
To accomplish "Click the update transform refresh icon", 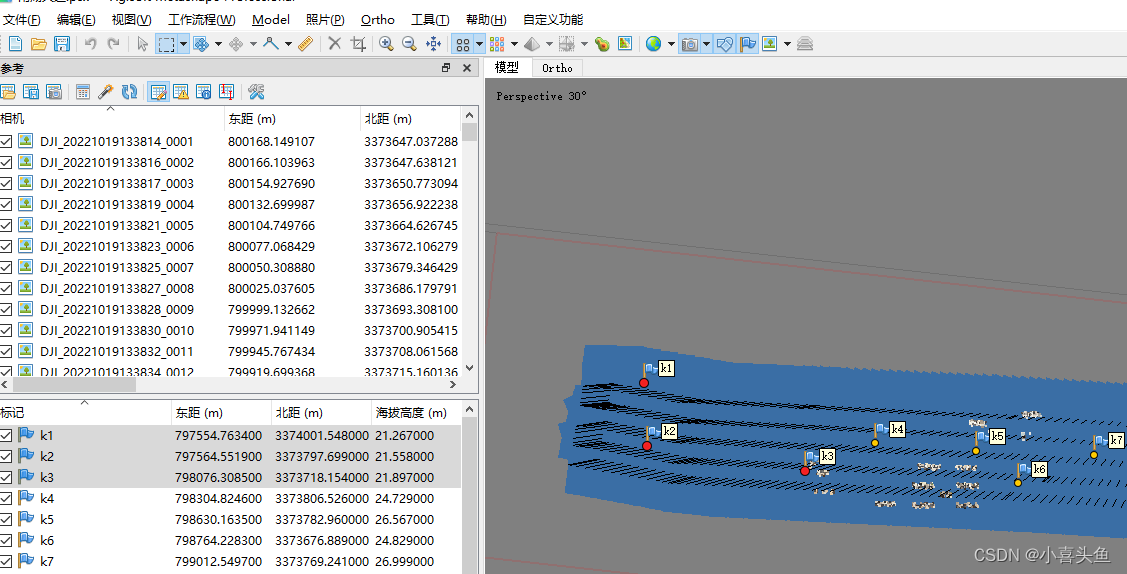I will pos(129,92).
